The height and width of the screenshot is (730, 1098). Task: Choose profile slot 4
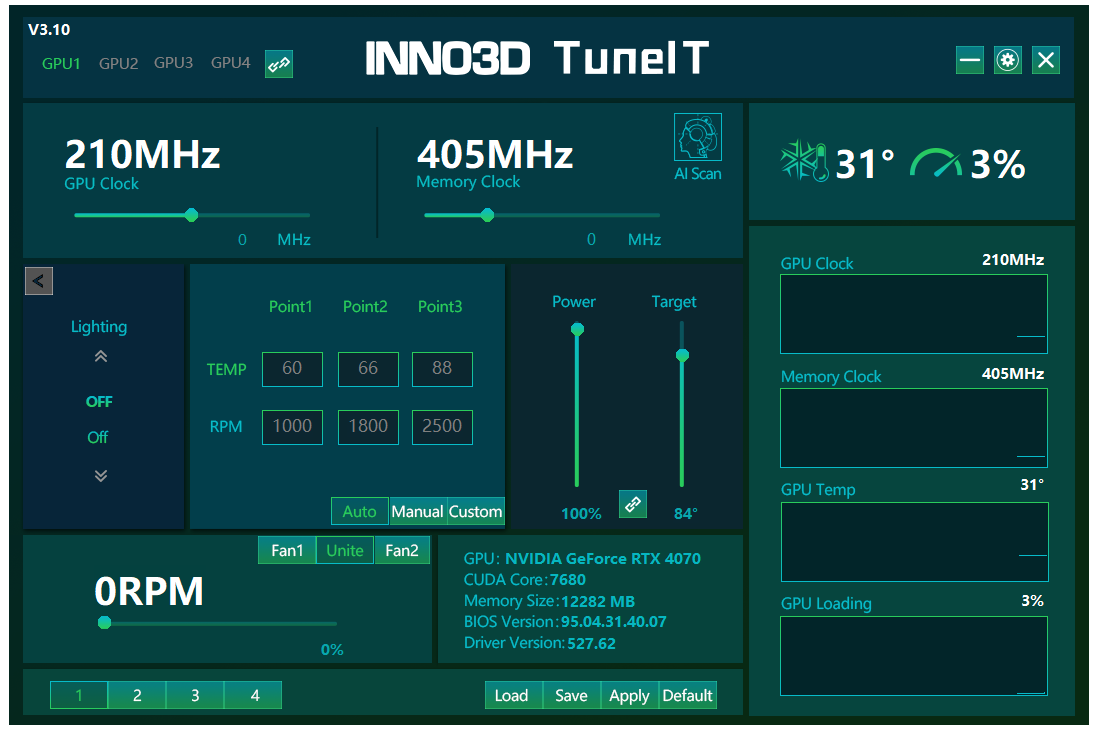253,695
